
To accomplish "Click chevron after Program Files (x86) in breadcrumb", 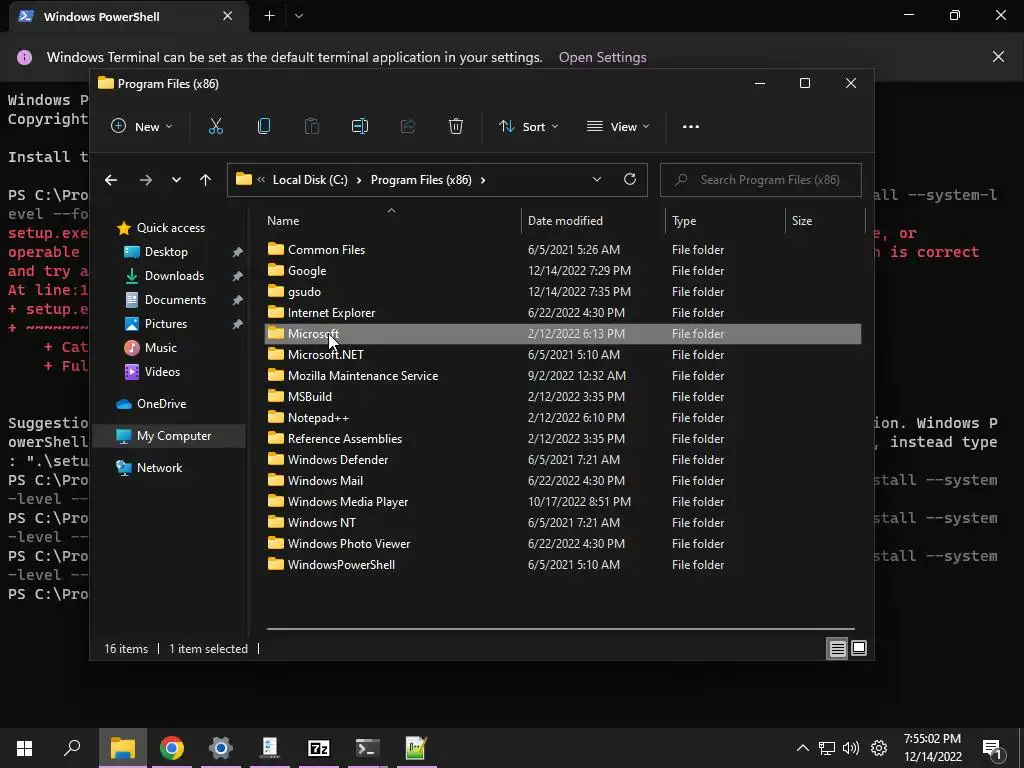I will pos(483,180).
